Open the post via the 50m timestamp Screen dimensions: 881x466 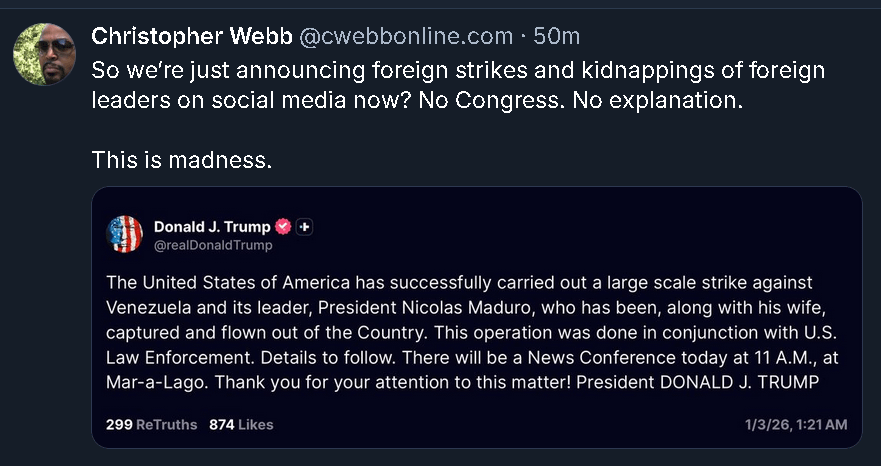click(556, 37)
